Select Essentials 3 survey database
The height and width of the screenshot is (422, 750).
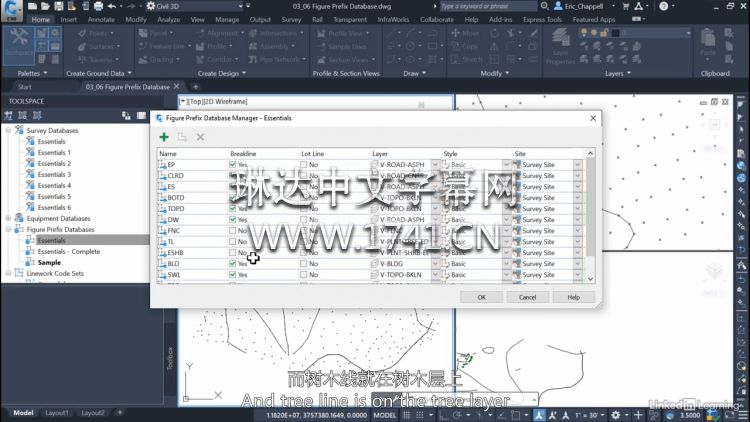pos(54,174)
